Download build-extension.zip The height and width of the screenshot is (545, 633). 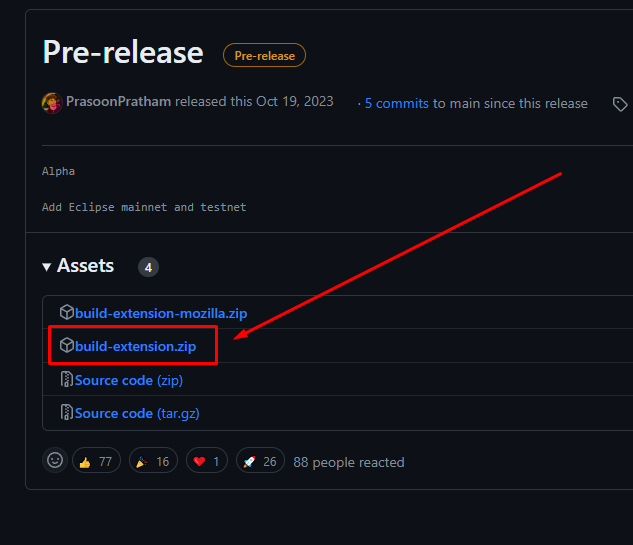tap(135, 346)
